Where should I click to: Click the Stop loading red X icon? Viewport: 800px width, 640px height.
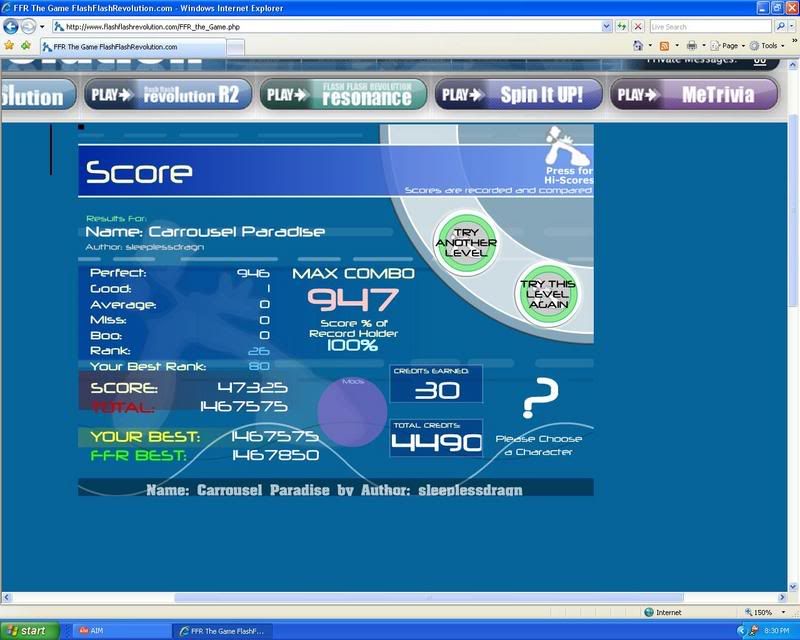637,26
